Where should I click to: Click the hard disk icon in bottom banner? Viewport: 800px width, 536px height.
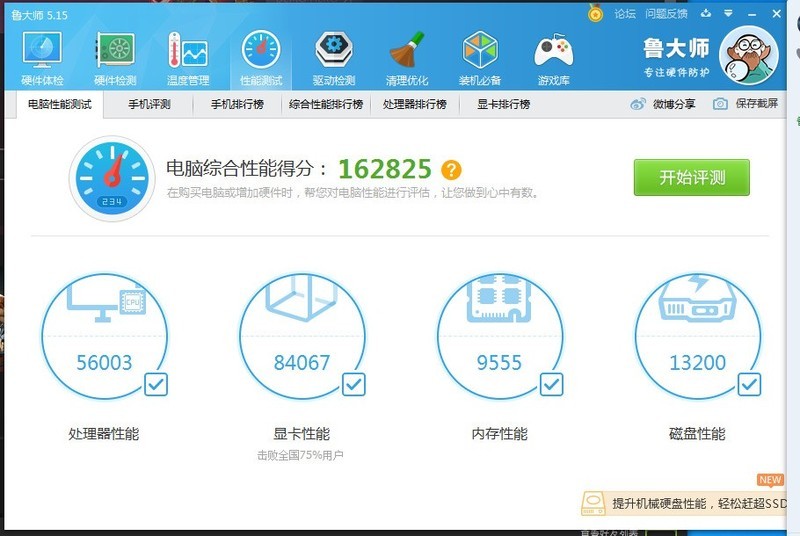tap(593, 504)
